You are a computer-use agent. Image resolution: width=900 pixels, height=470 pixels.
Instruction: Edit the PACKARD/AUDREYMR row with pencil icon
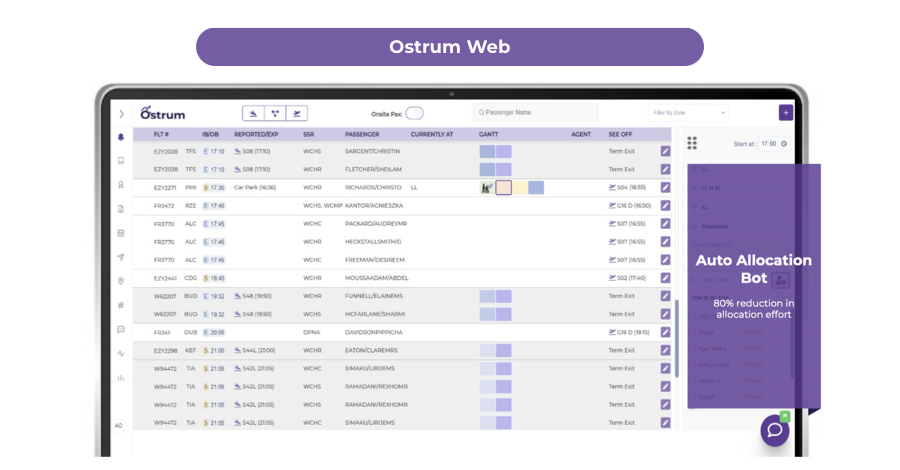665,224
